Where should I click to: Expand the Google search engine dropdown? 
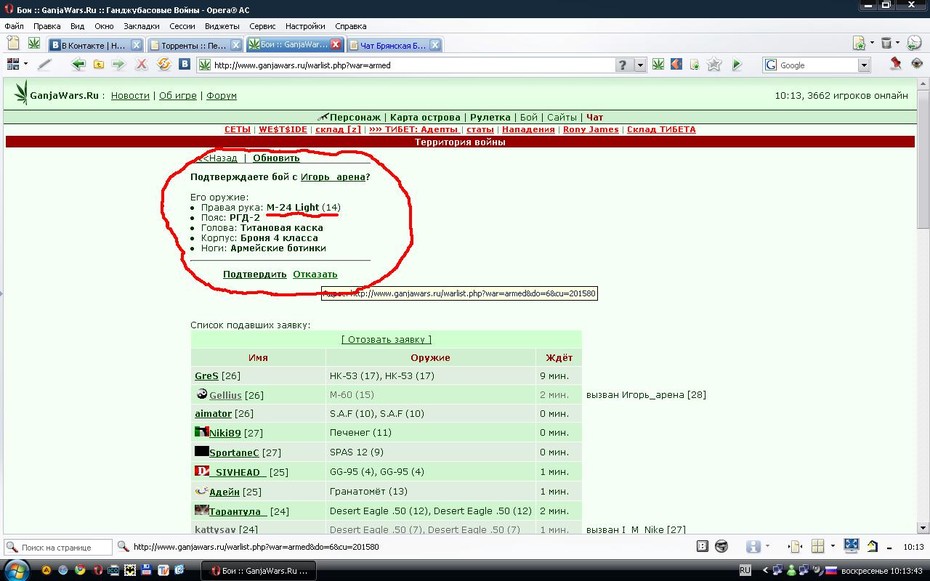[864, 65]
